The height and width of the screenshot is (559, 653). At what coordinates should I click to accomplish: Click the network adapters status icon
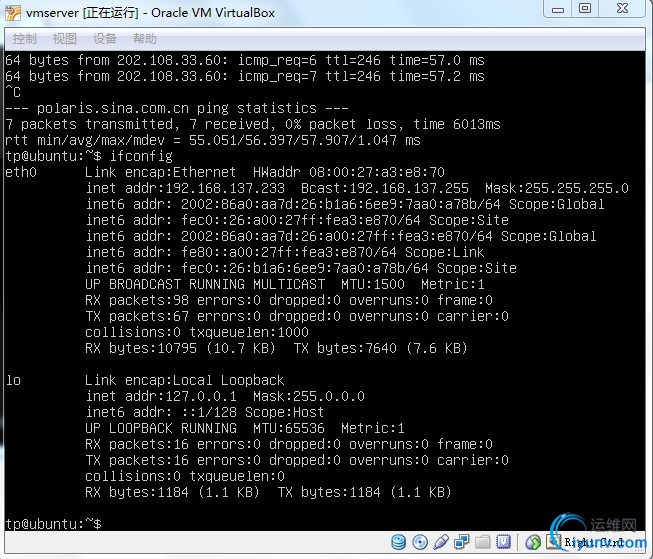(461, 542)
